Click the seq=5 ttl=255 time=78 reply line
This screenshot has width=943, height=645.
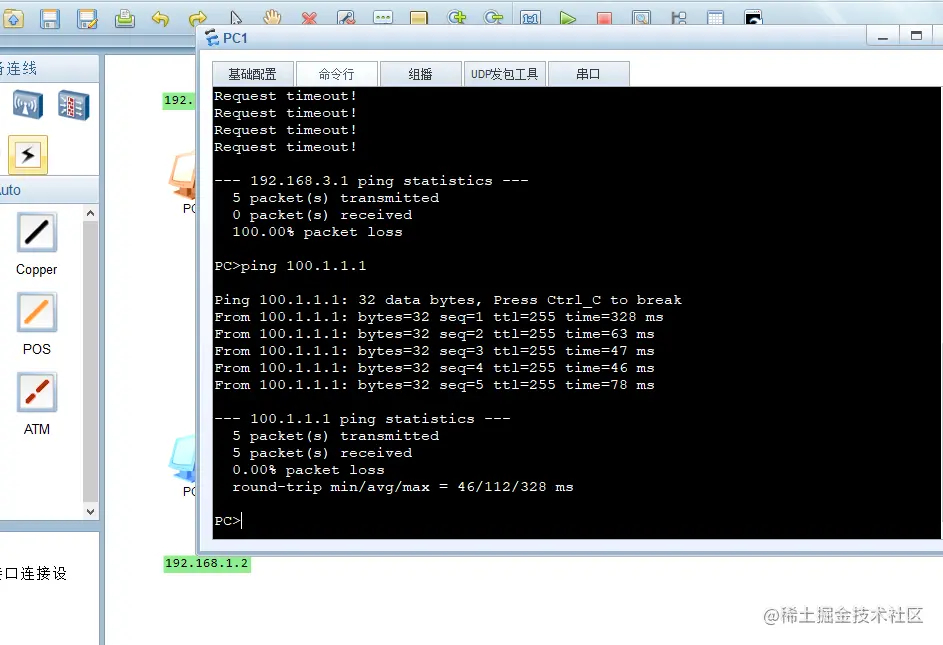[434, 385]
